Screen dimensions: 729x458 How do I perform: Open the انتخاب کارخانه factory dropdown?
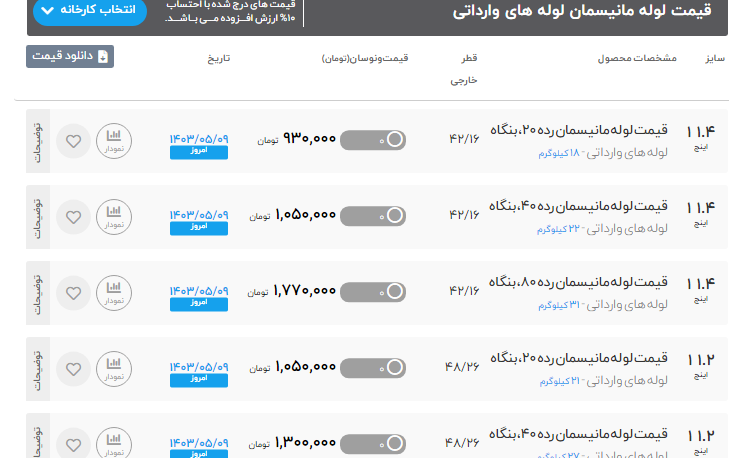[90, 10]
